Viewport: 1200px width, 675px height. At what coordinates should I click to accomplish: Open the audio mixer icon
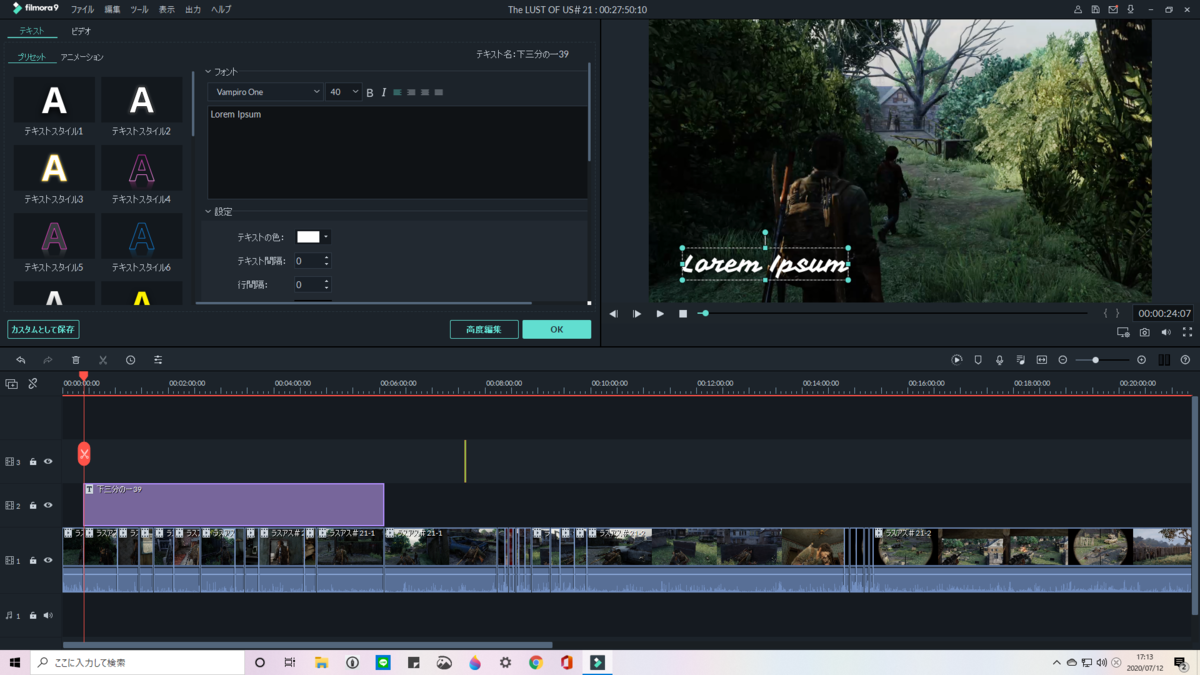pos(1020,360)
